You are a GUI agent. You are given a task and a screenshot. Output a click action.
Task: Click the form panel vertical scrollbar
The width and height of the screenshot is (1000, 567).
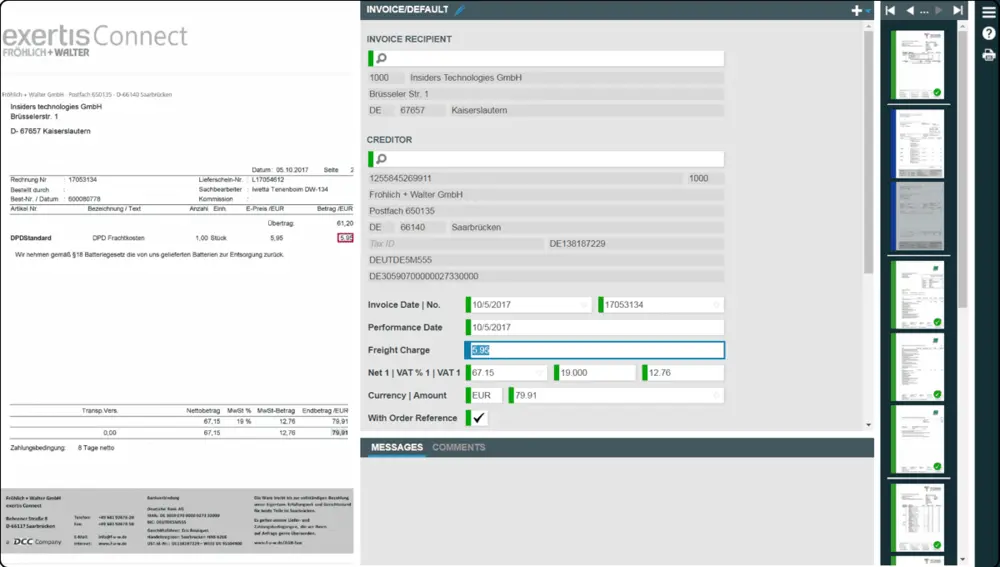point(868,153)
